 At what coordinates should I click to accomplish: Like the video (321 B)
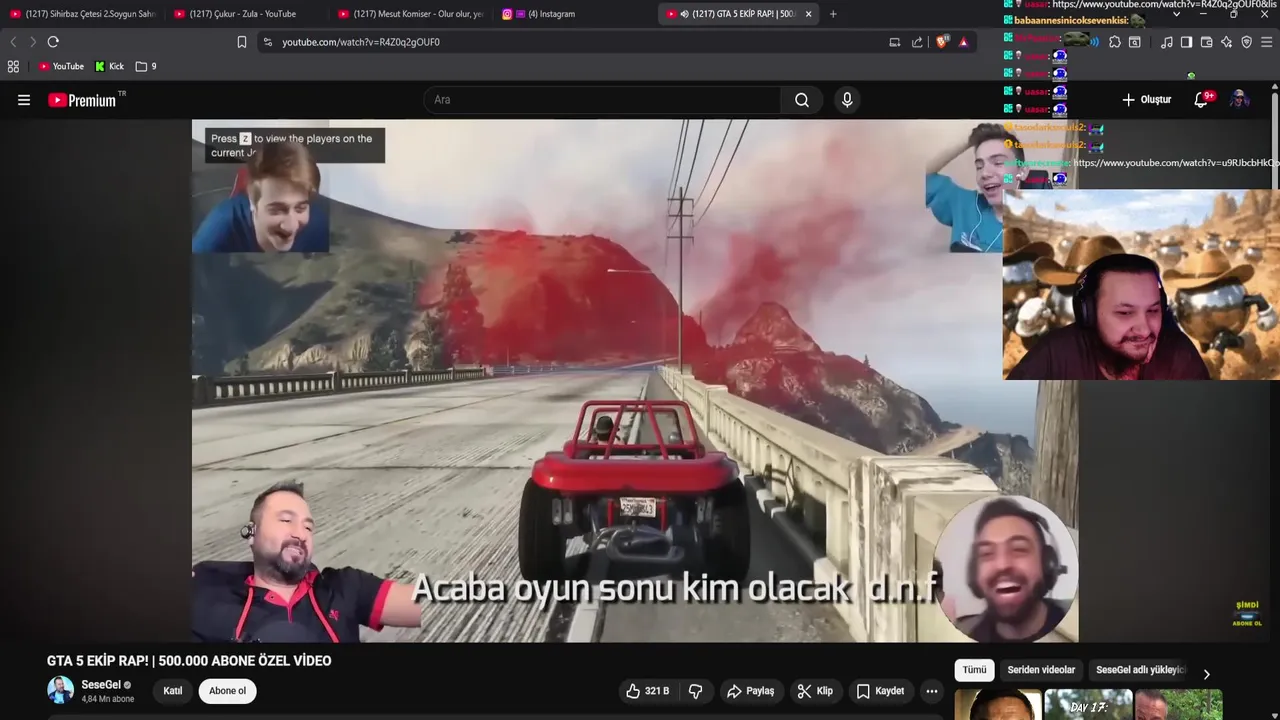pos(648,691)
